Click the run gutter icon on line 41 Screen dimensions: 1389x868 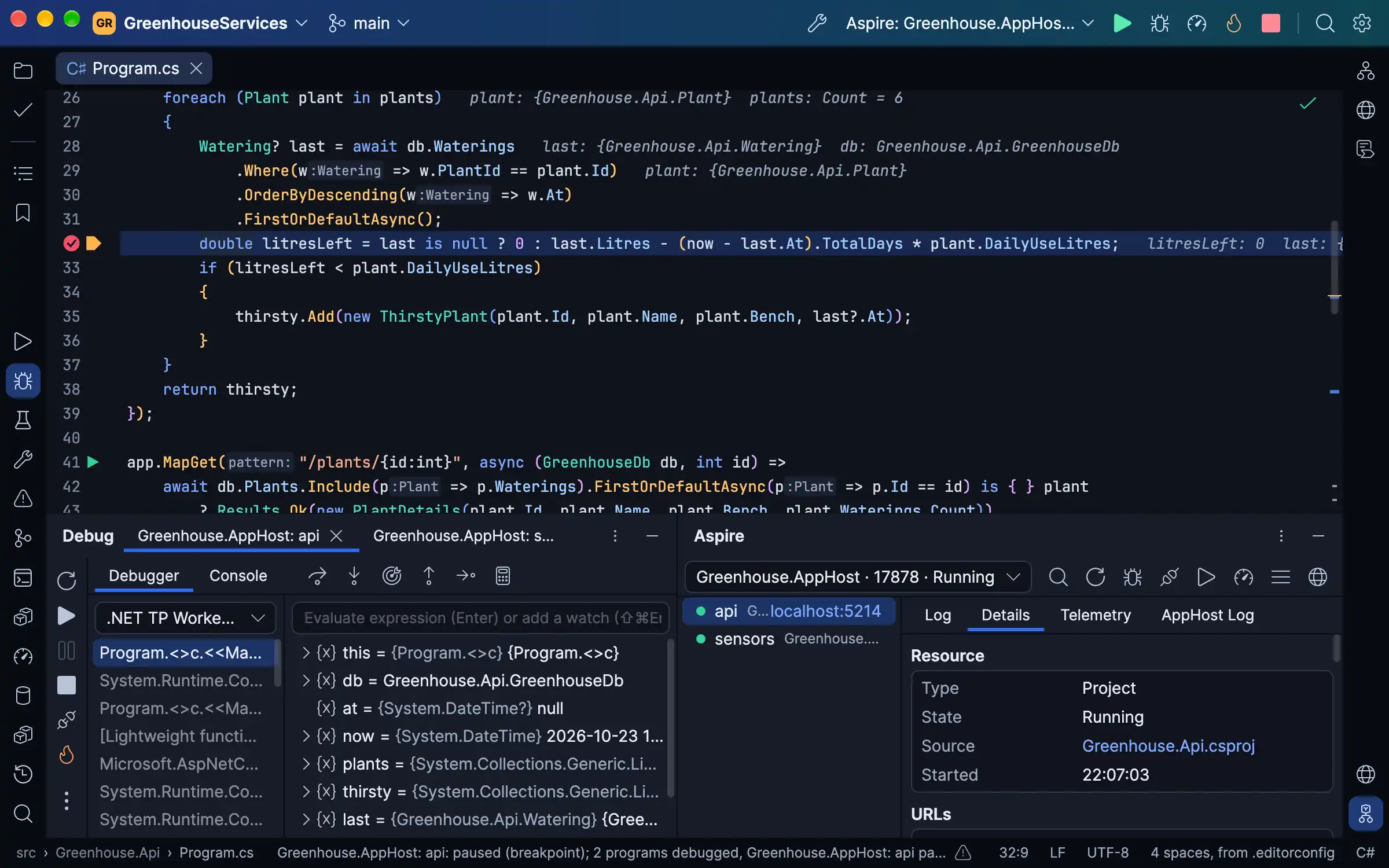point(93,462)
